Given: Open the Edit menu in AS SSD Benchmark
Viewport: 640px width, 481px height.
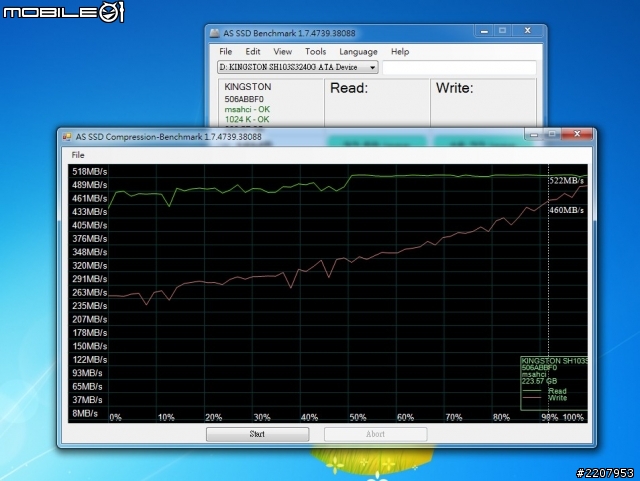Looking at the screenshot, I should point(253,51).
